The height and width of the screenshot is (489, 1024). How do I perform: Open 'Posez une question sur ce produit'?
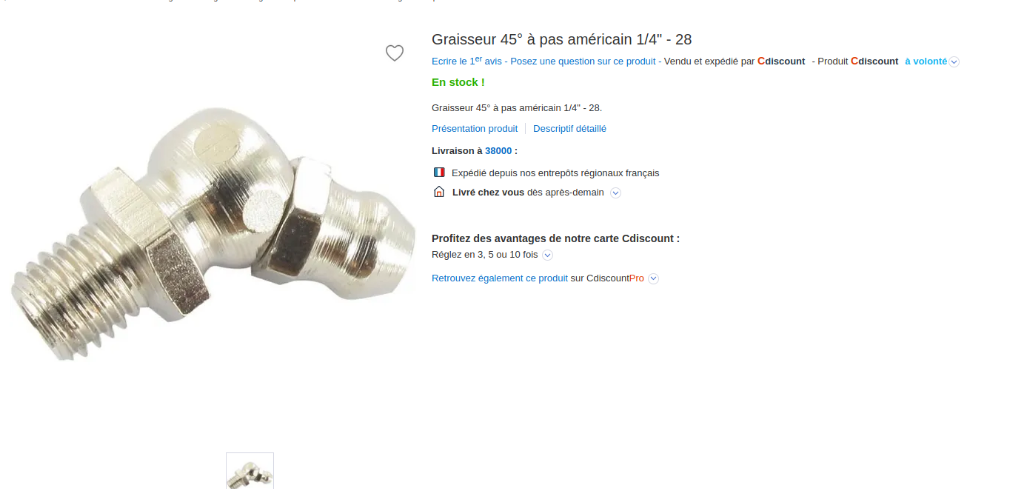coord(583,61)
